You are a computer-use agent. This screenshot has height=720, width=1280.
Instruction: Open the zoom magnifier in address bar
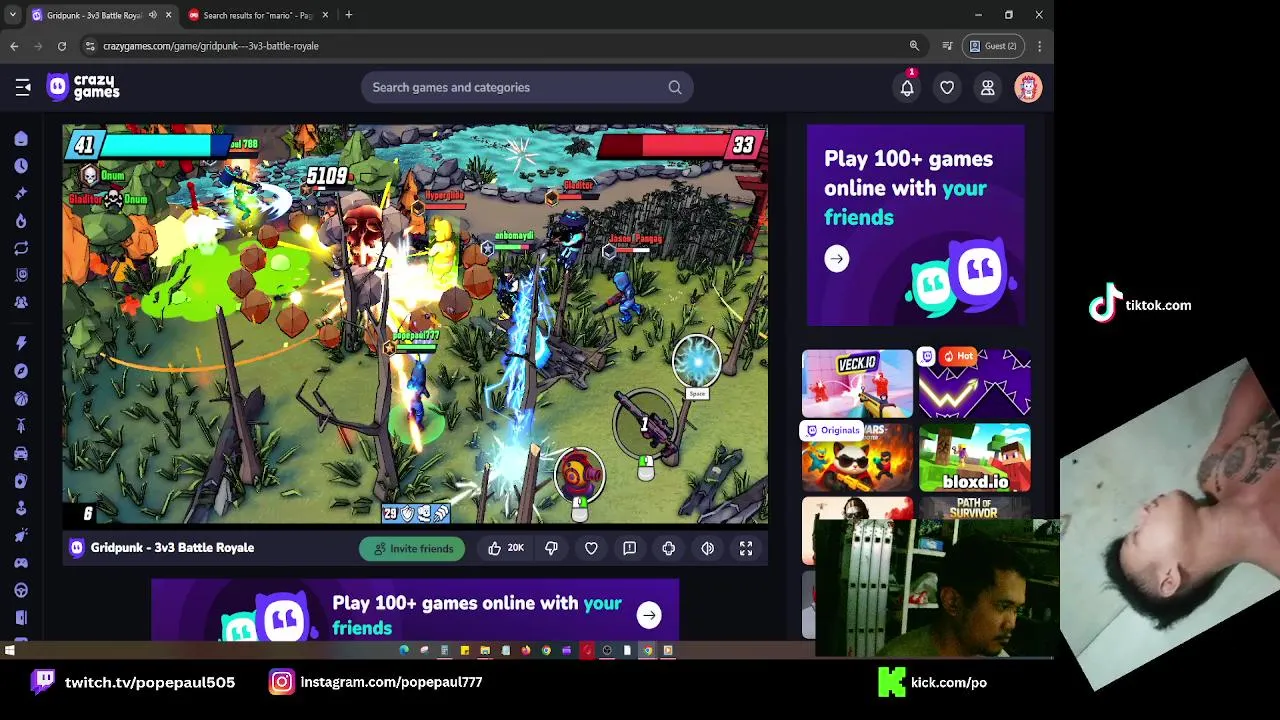click(914, 46)
